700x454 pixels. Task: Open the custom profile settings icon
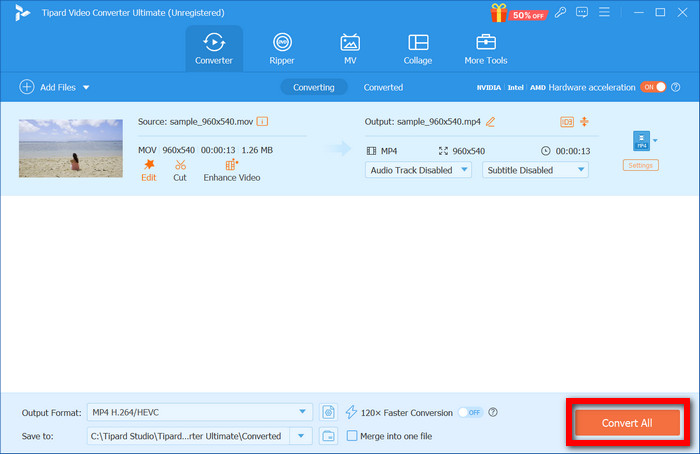(329, 412)
